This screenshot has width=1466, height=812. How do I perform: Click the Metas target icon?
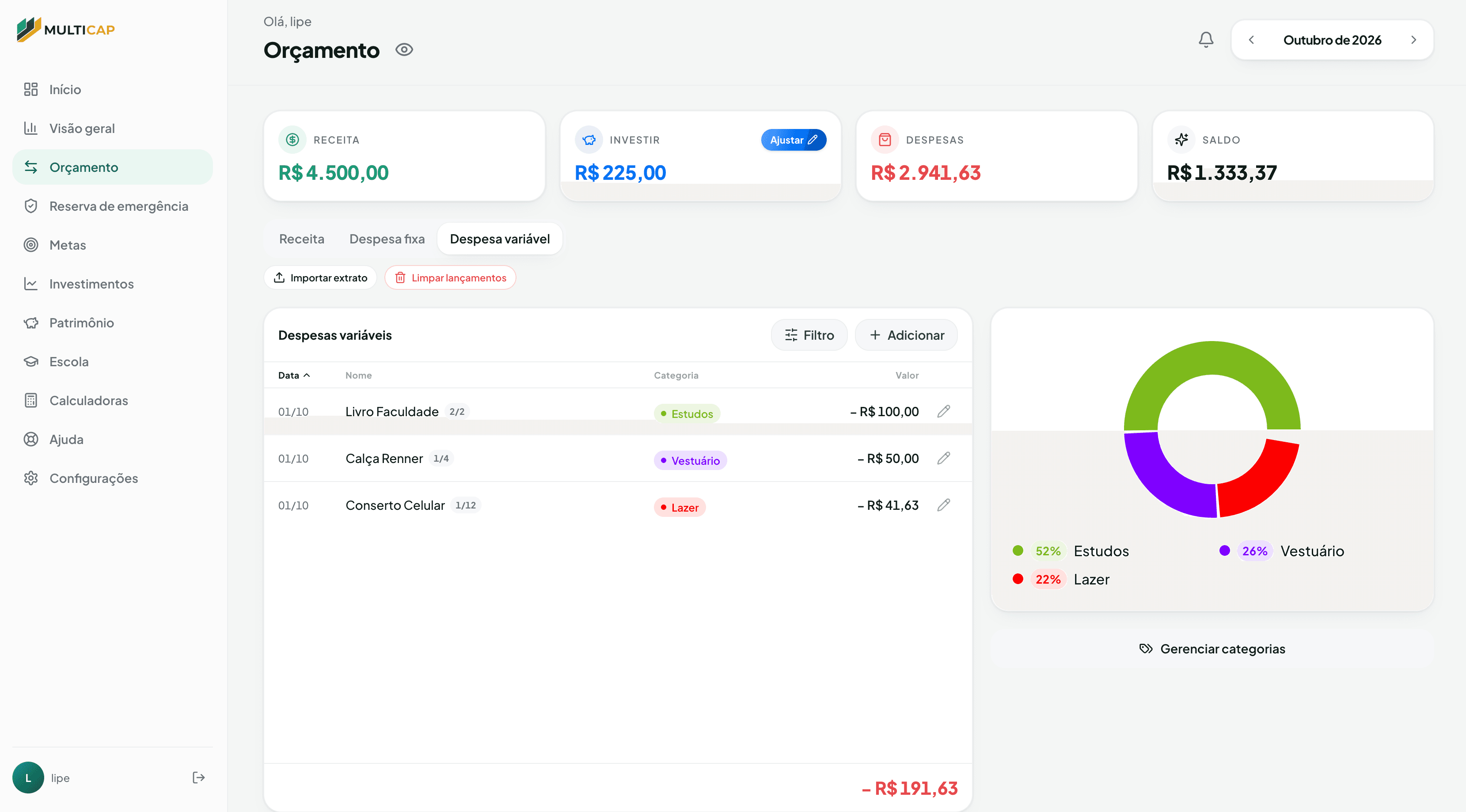coord(31,245)
